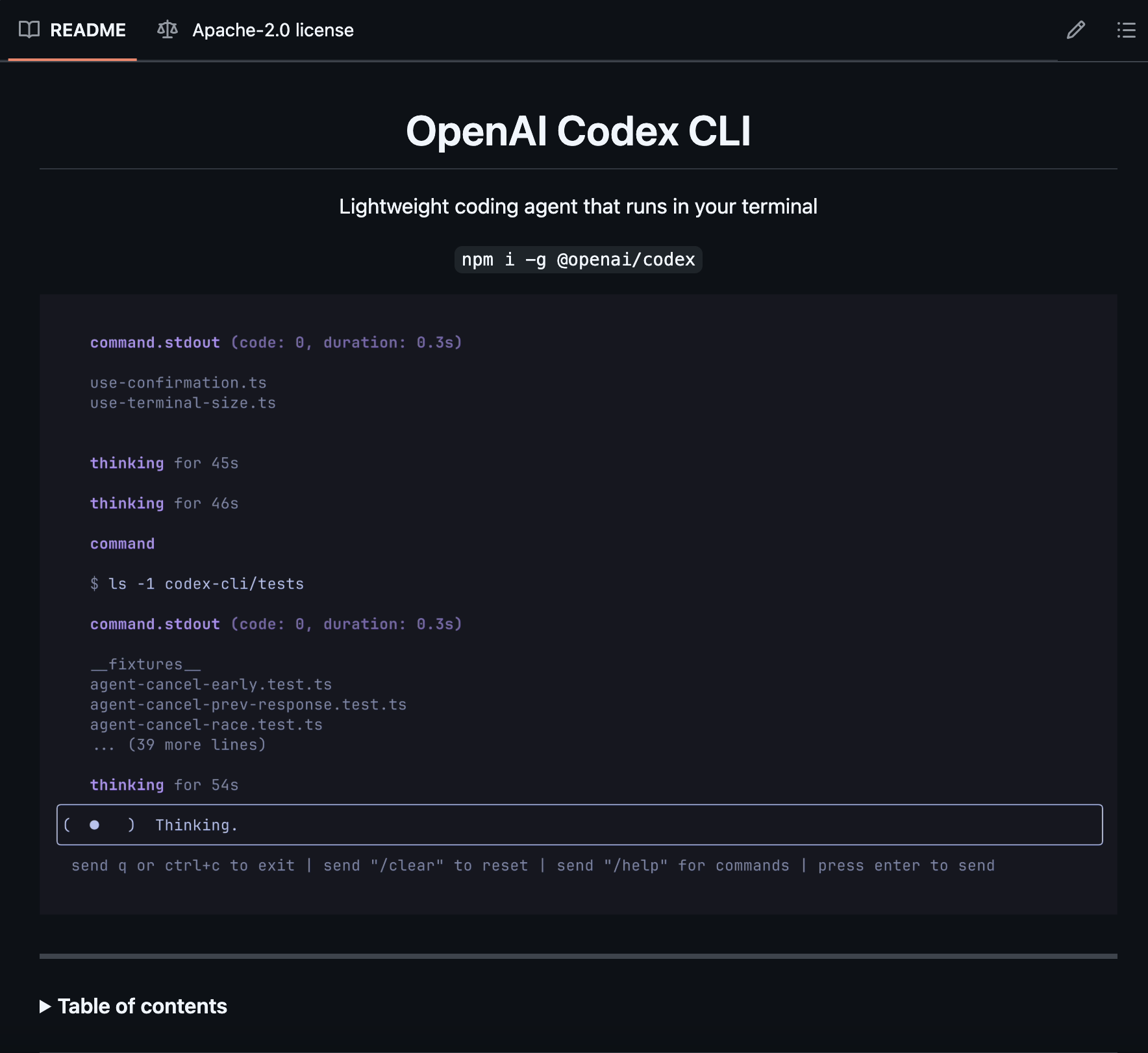Click the Thinking progress spinner indicator
This screenshot has height=1053, width=1148.
[95, 824]
